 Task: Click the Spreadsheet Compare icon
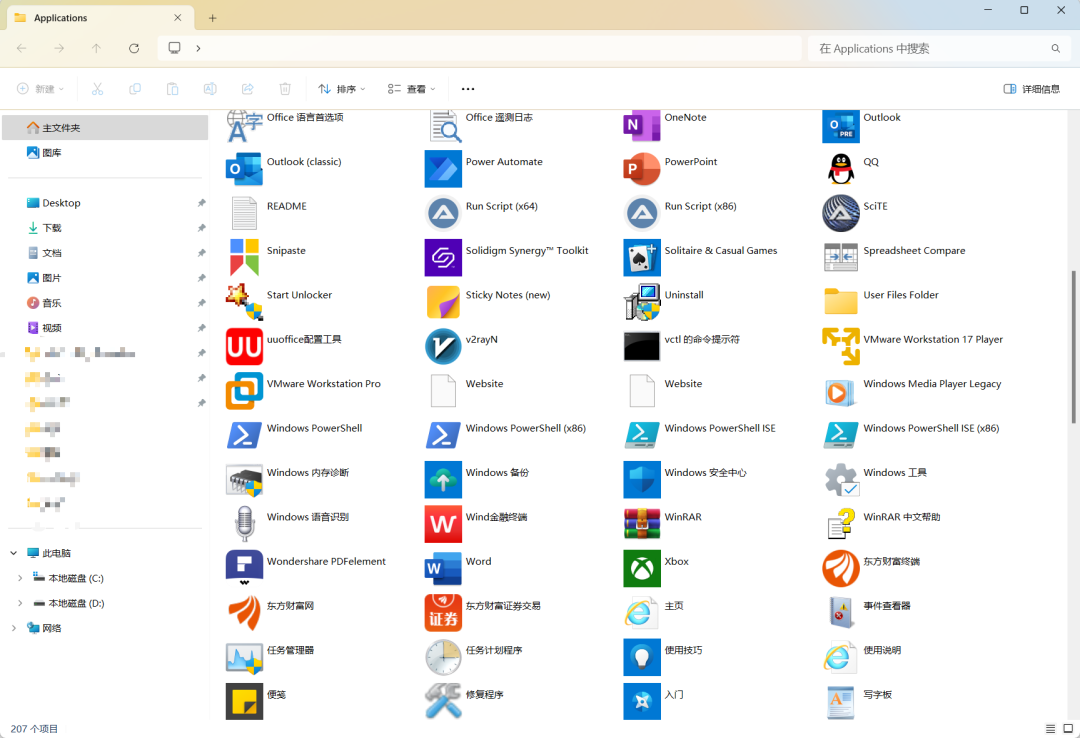(x=840, y=257)
